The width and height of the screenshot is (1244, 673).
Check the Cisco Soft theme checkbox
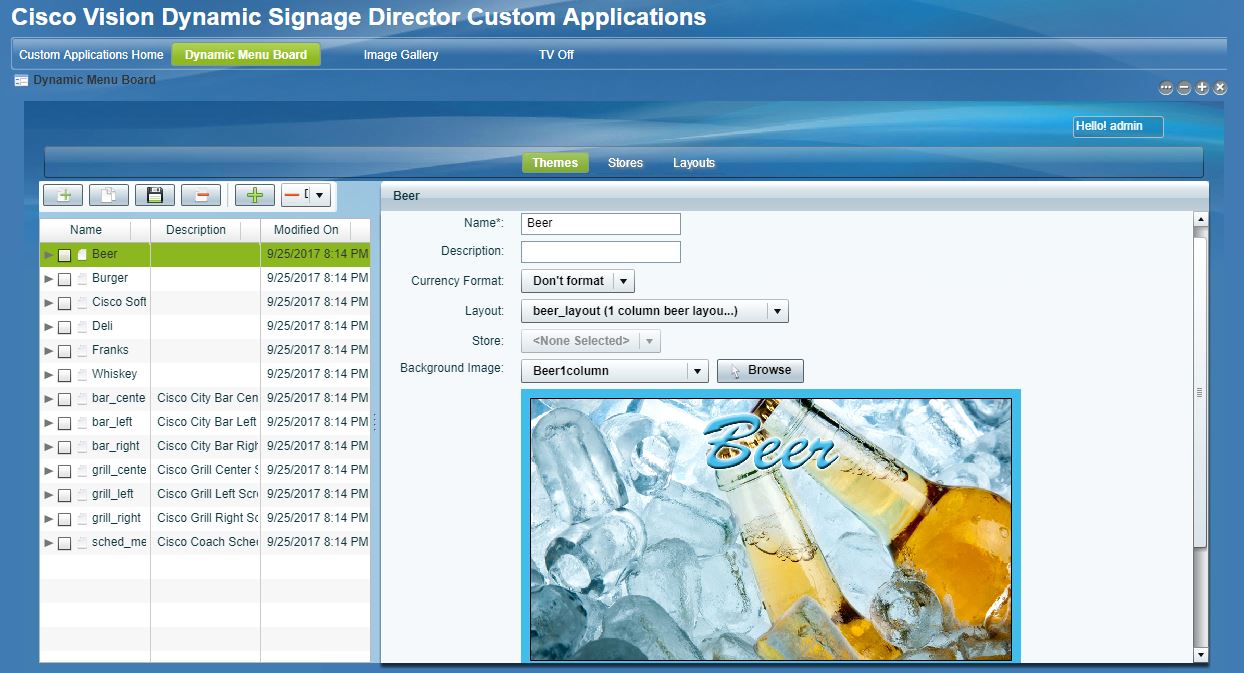point(64,303)
